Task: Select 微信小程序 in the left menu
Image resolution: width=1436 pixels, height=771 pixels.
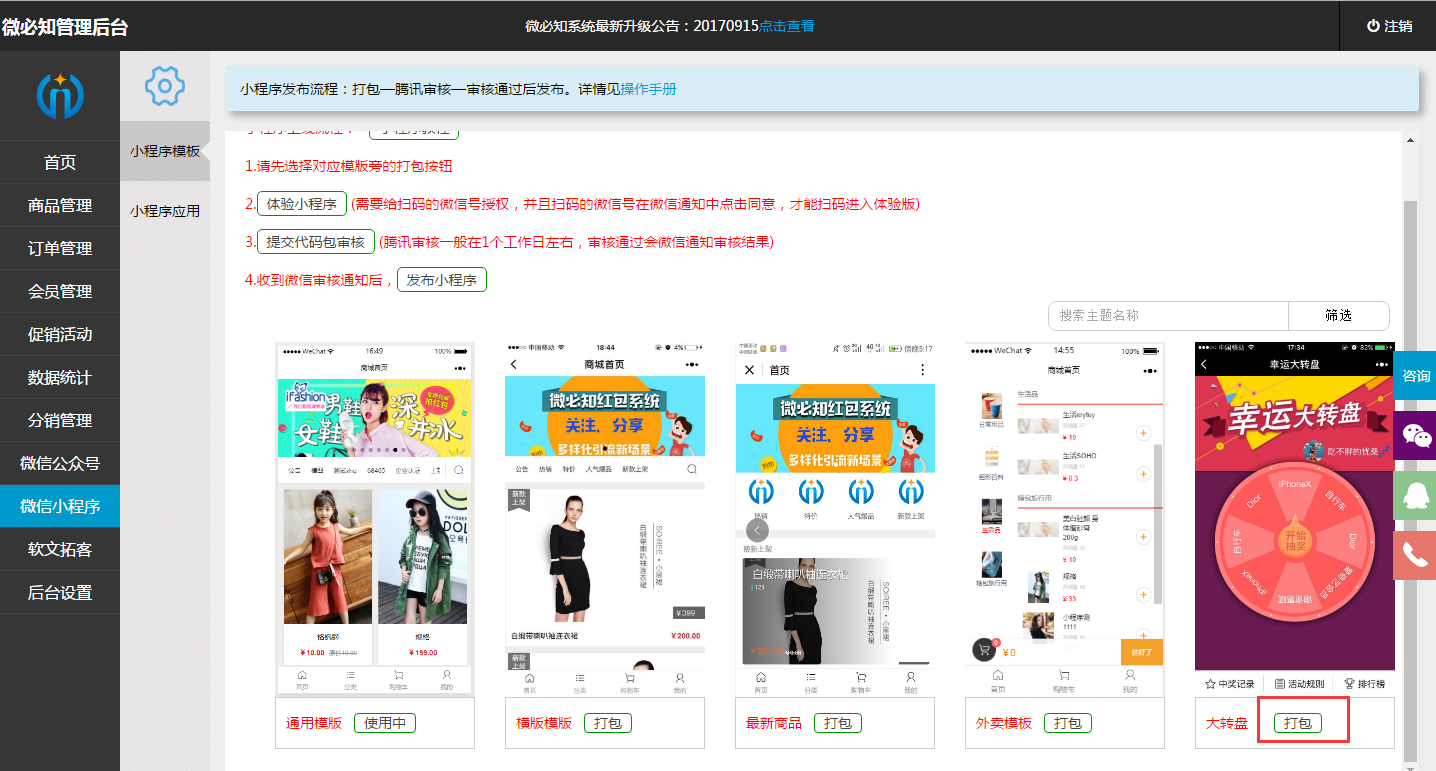Action: pyautogui.click(x=60, y=506)
